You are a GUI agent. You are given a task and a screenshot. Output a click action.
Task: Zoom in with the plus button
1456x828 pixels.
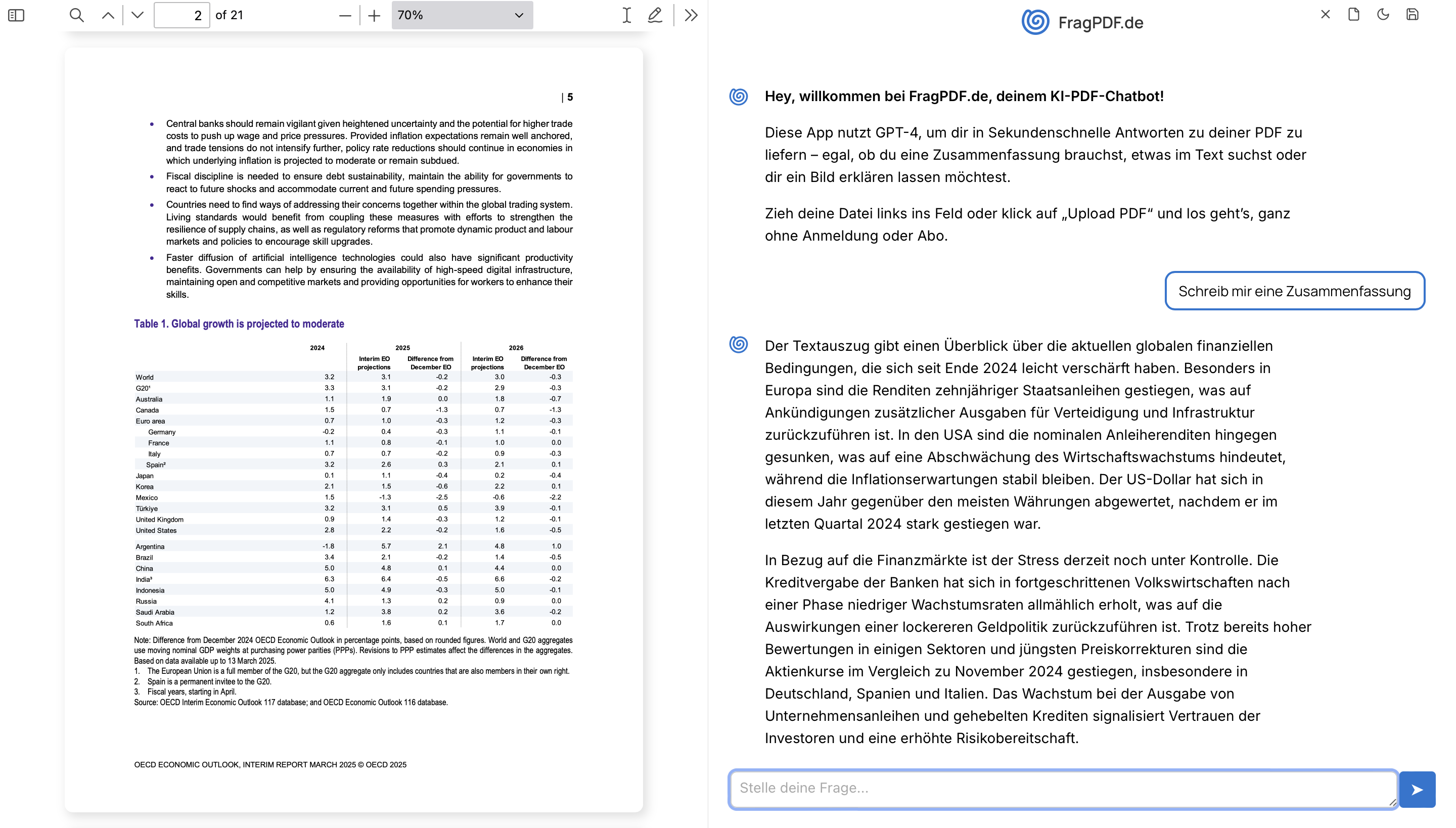pyautogui.click(x=374, y=15)
